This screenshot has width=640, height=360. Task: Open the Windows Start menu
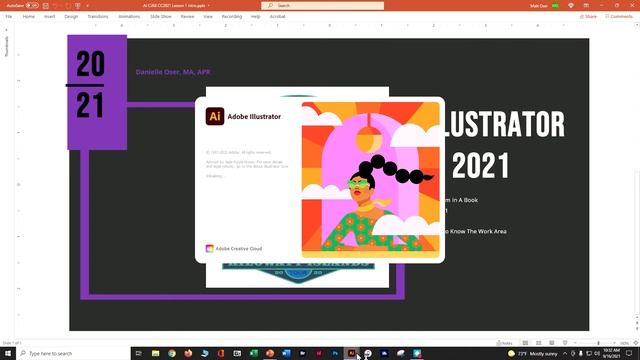tap(8, 353)
